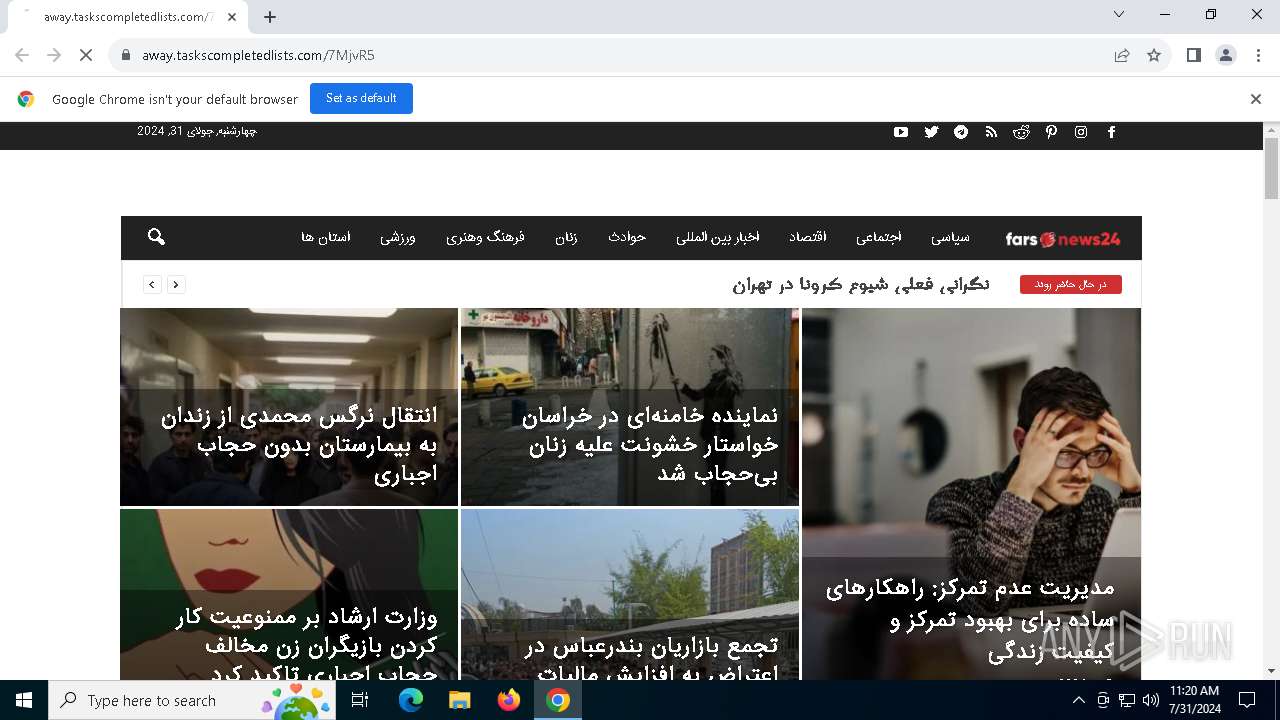This screenshot has height=720, width=1280.
Task: Show previous trending headline arrow
Action: click(x=152, y=285)
